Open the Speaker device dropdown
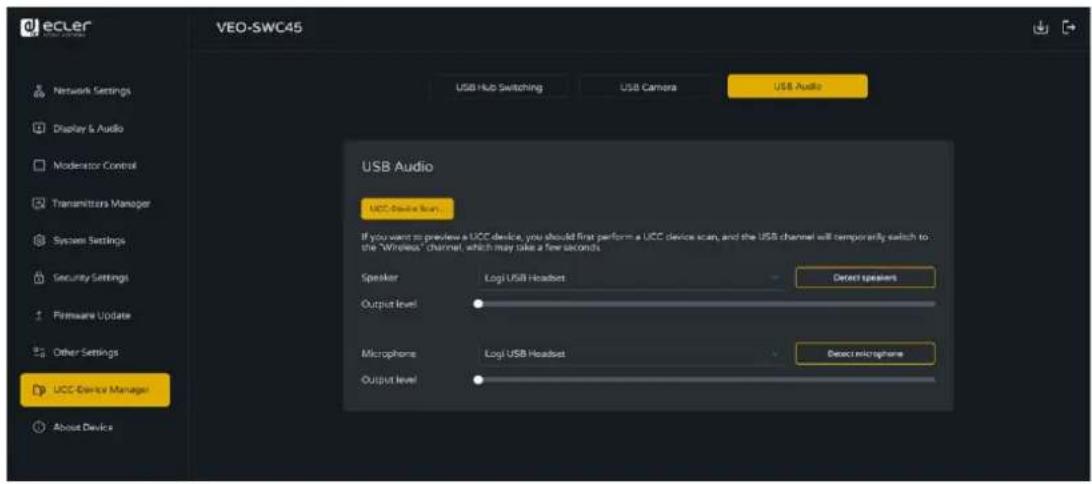This screenshot has width=1092, height=484. 630,279
